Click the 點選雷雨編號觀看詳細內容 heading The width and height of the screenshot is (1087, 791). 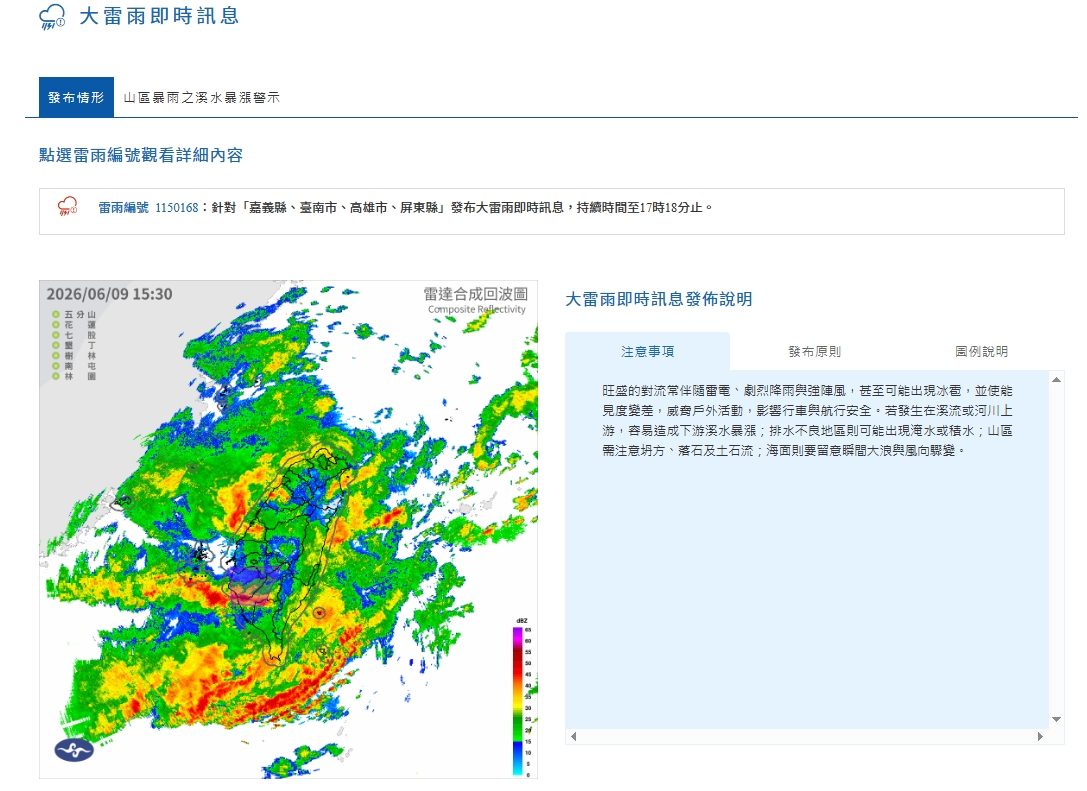click(141, 155)
